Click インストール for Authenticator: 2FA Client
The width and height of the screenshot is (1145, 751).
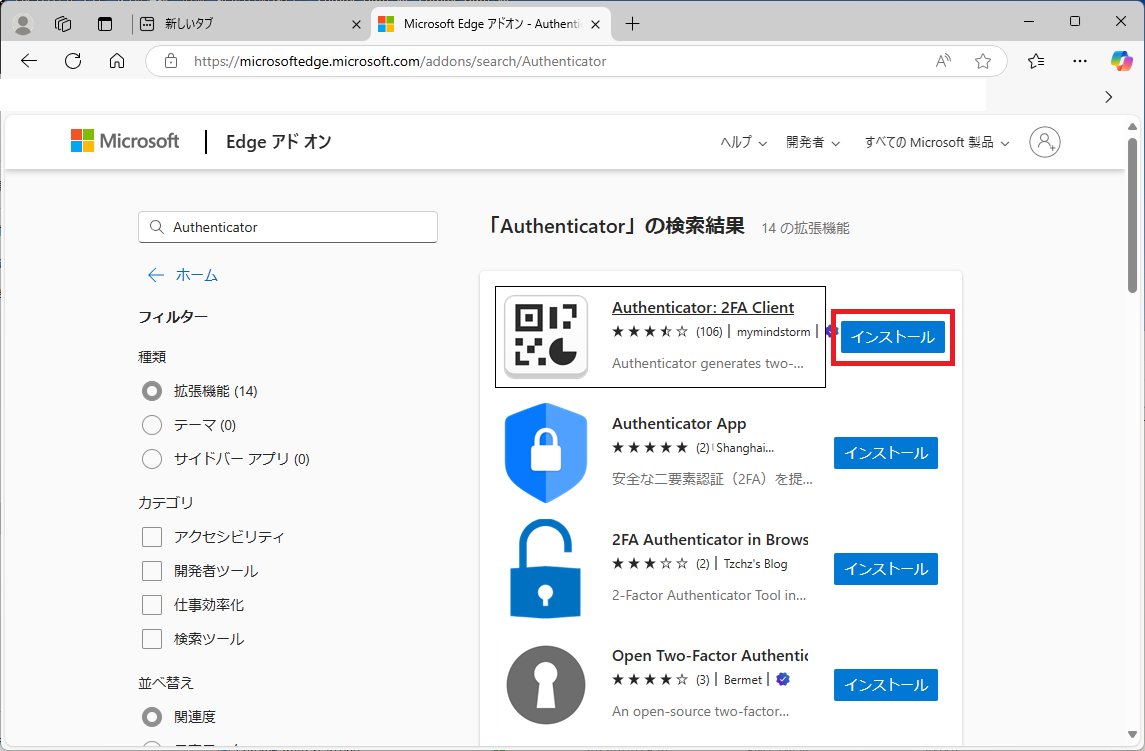[x=891, y=337]
